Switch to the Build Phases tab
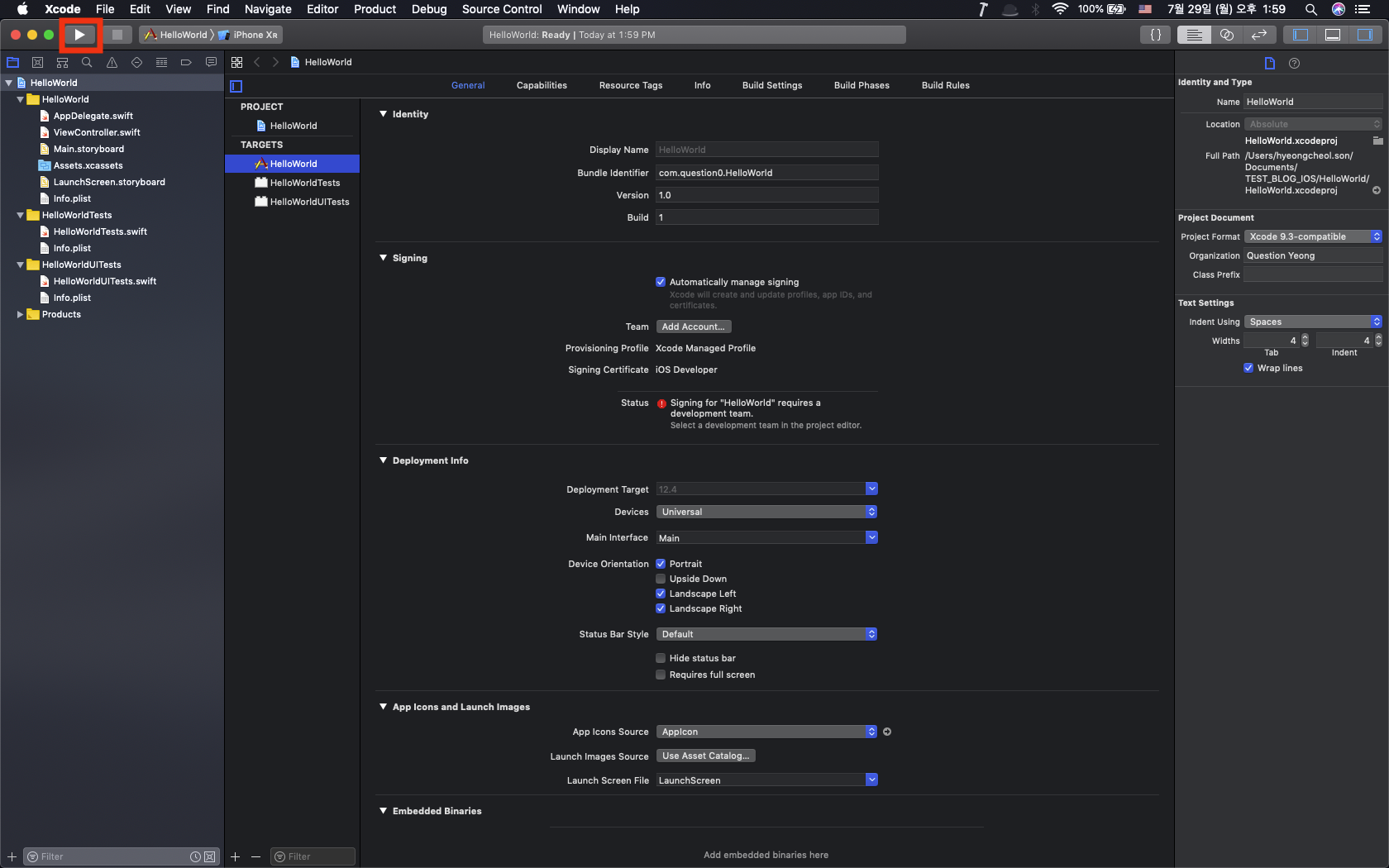 click(x=862, y=85)
